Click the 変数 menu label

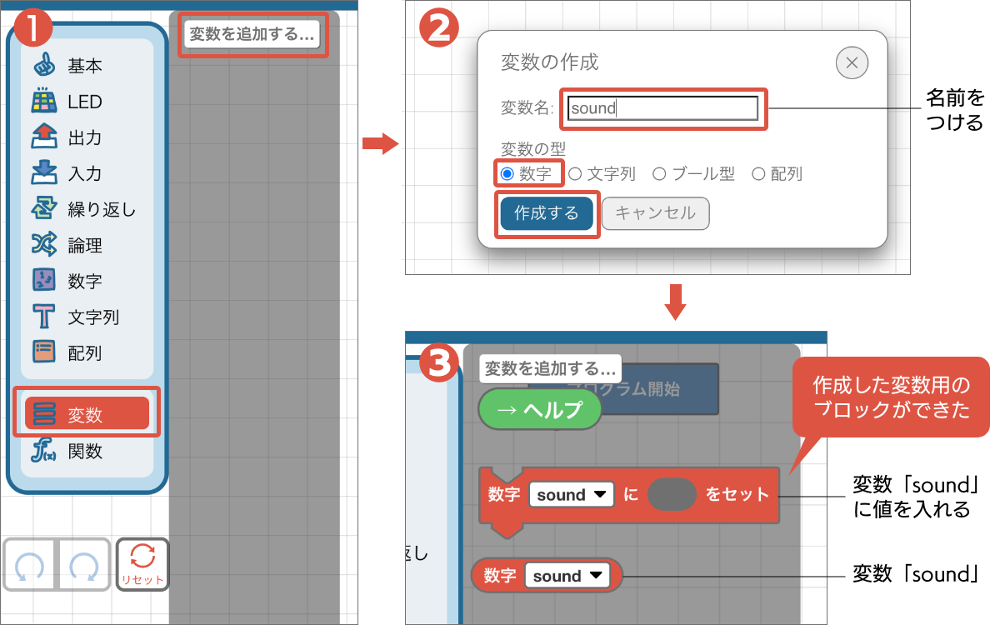point(85,415)
